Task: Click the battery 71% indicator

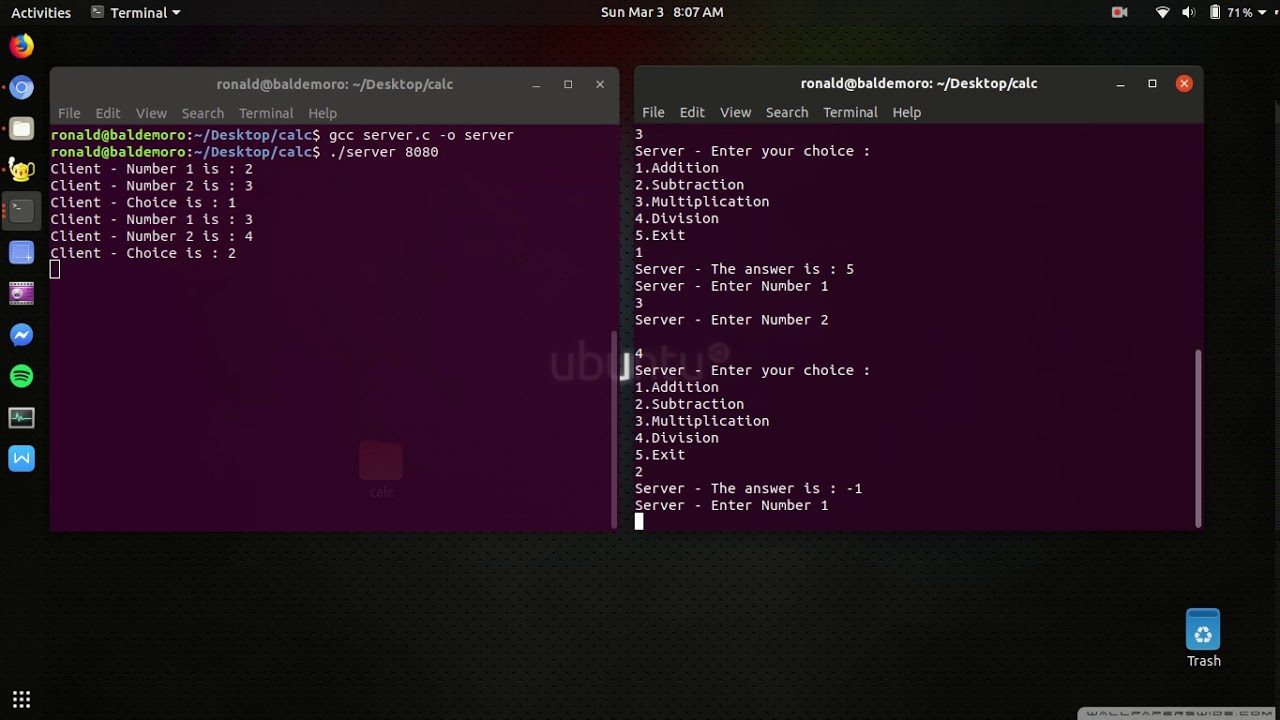Action: coord(1230,12)
